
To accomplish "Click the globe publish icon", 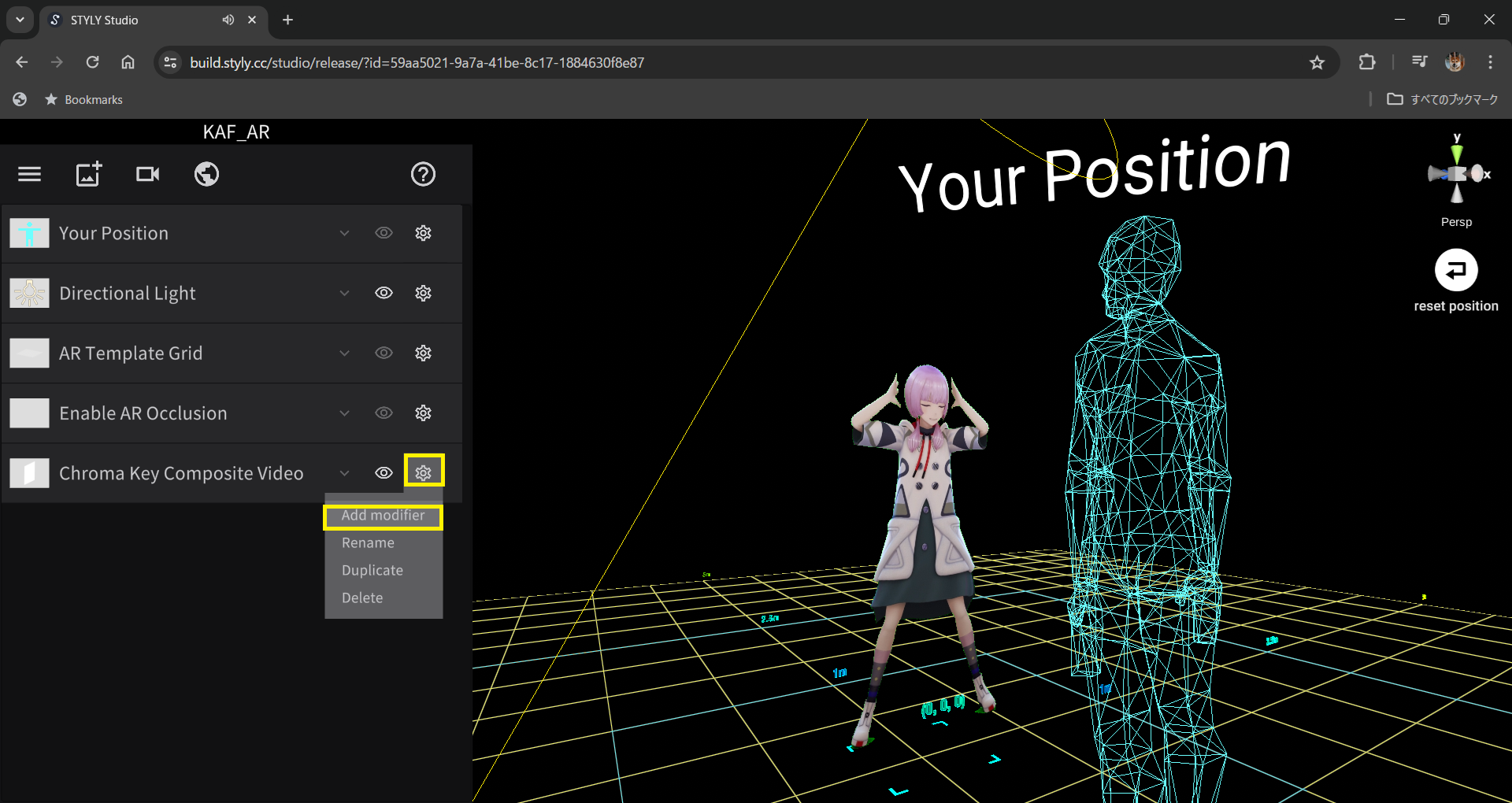I will pos(206,174).
